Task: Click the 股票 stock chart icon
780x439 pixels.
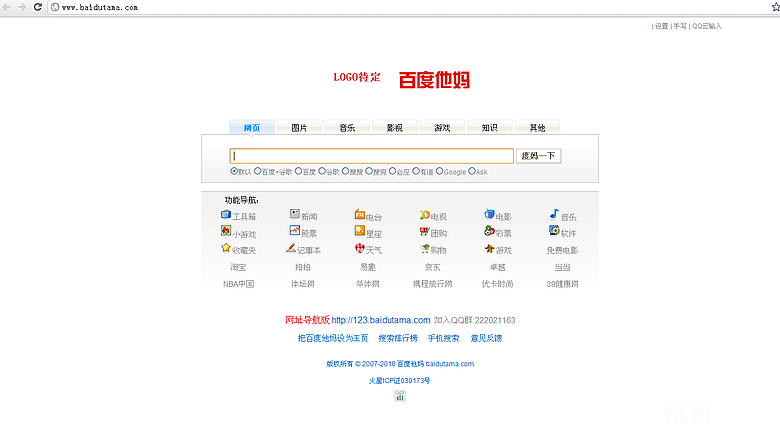Action: 295,231
